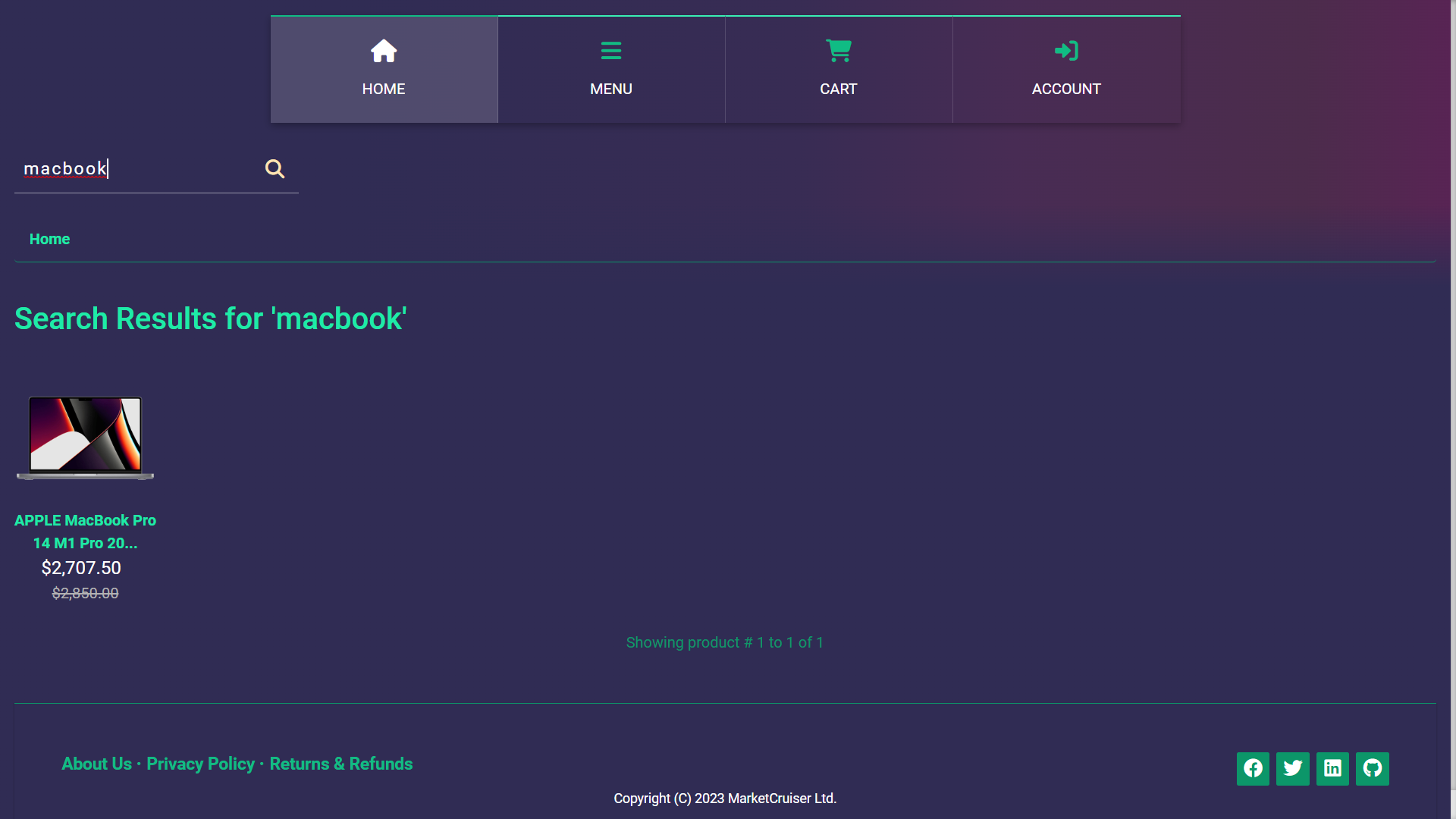Switch to the ACCOUNT navigation tab
Viewport: 1456px width, 819px height.
(1066, 89)
